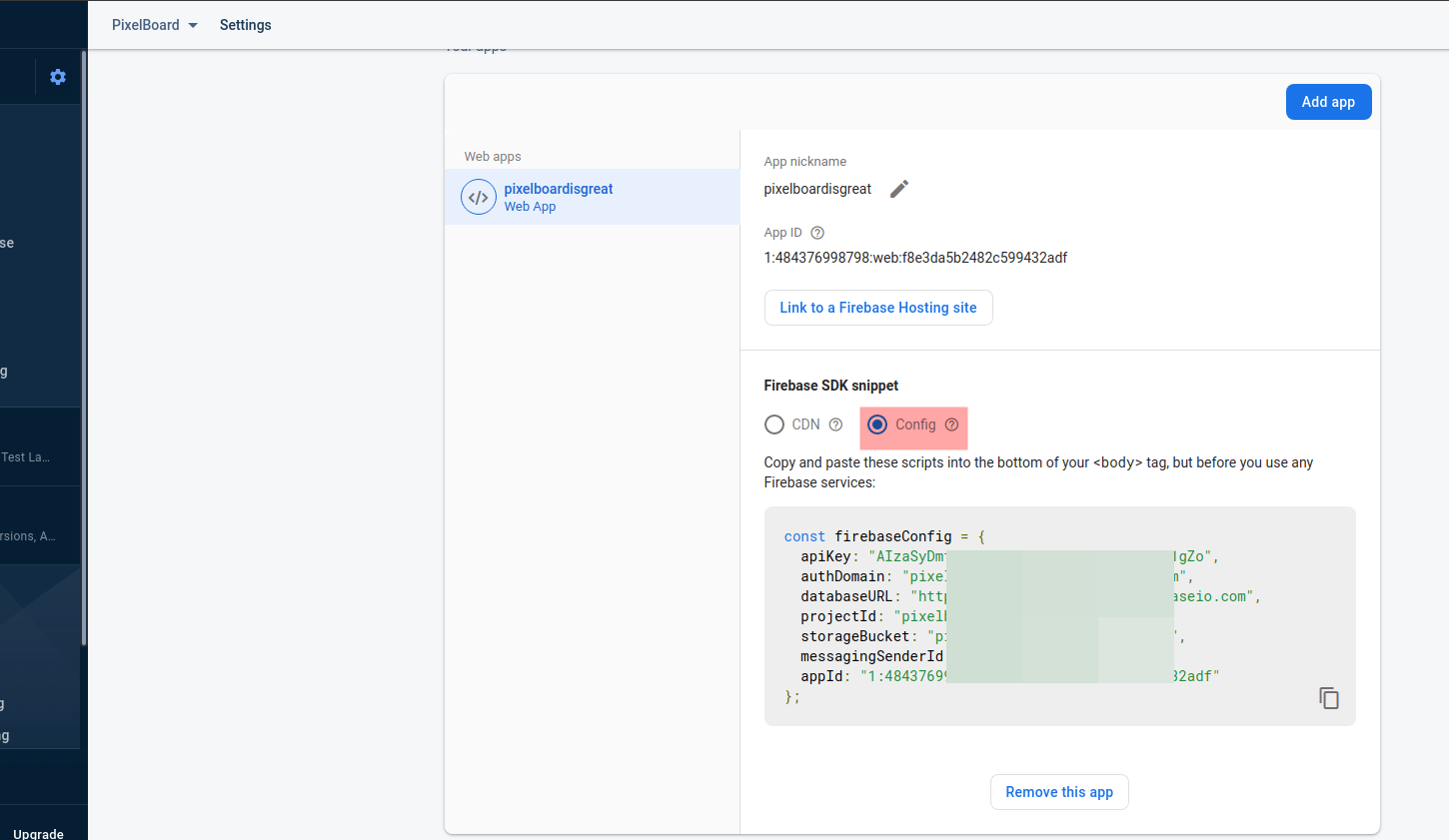The width and height of the screenshot is (1449, 840).
Task: Click the Web apps section label
Action: pyautogui.click(x=493, y=157)
